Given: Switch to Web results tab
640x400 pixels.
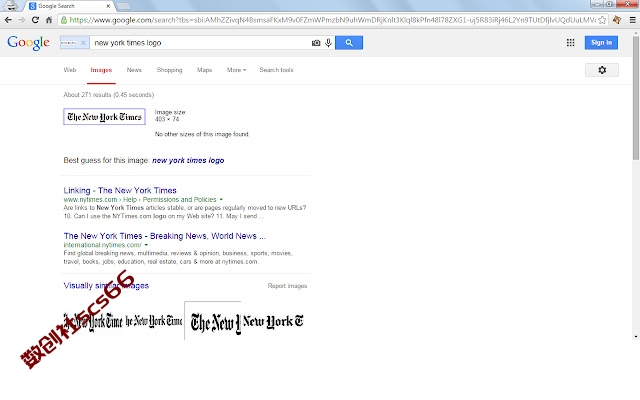Looking at the screenshot, I should [70, 70].
